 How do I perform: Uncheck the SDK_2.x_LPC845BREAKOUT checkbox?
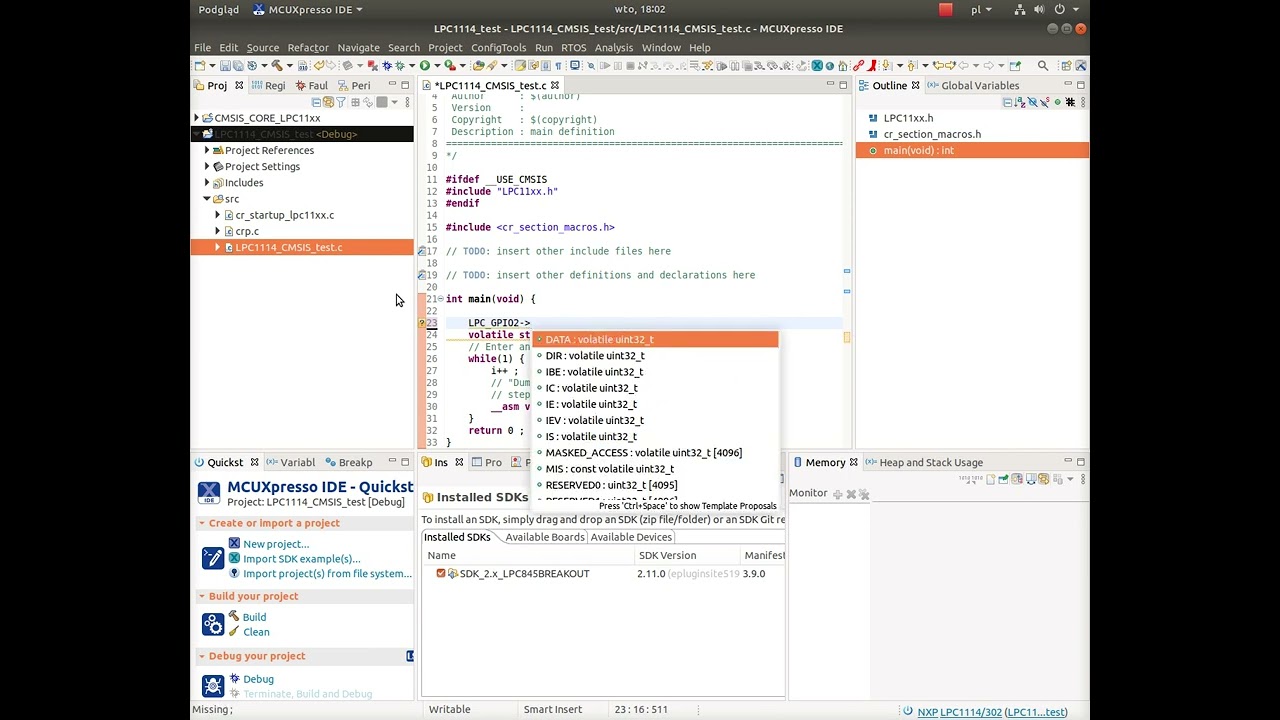click(x=441, y=574)
